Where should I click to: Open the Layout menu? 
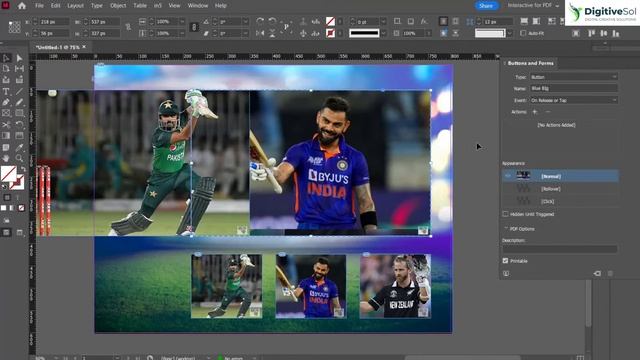[75, 6]
